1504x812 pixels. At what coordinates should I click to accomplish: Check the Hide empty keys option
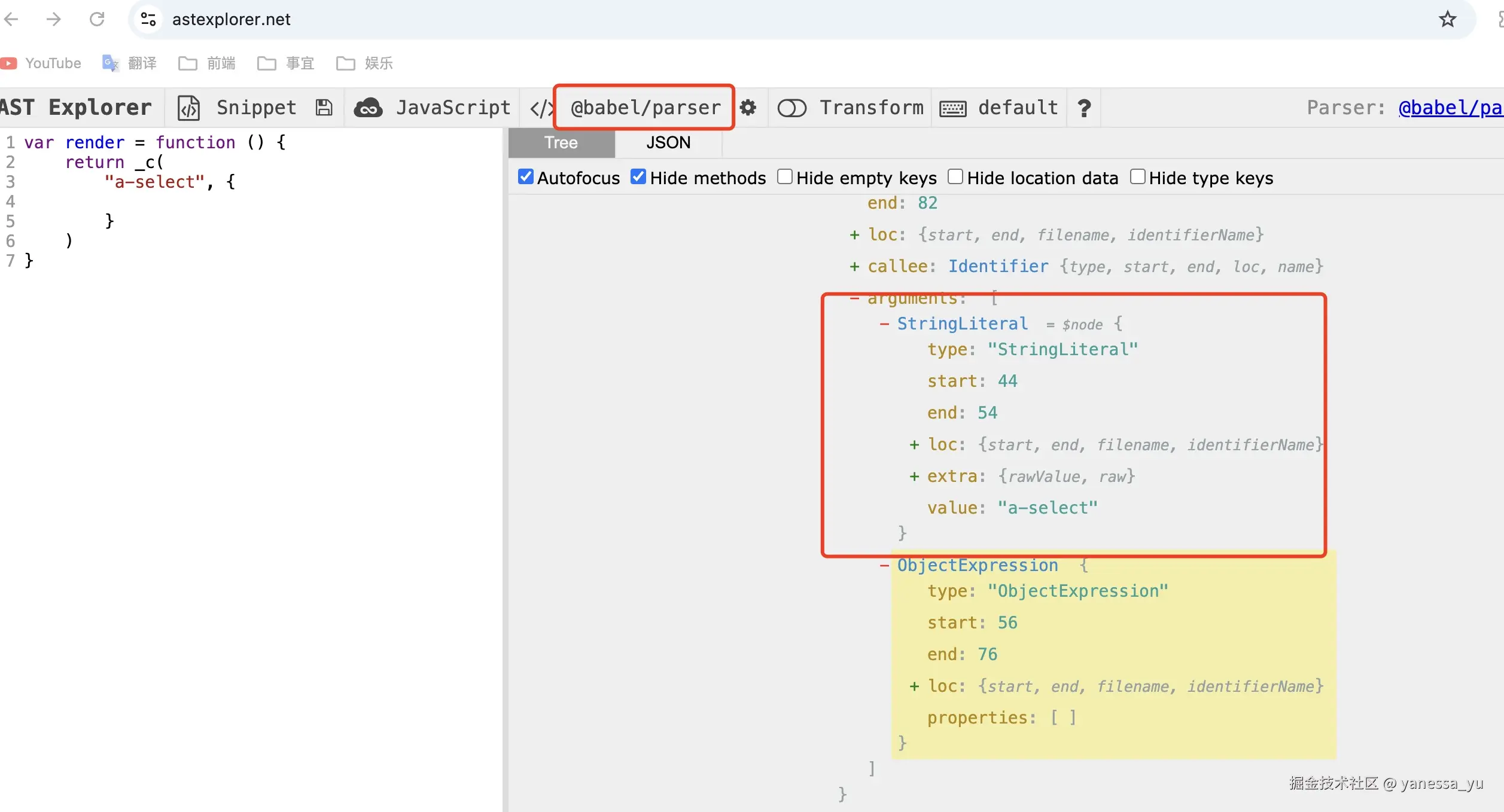pos(784,177)
